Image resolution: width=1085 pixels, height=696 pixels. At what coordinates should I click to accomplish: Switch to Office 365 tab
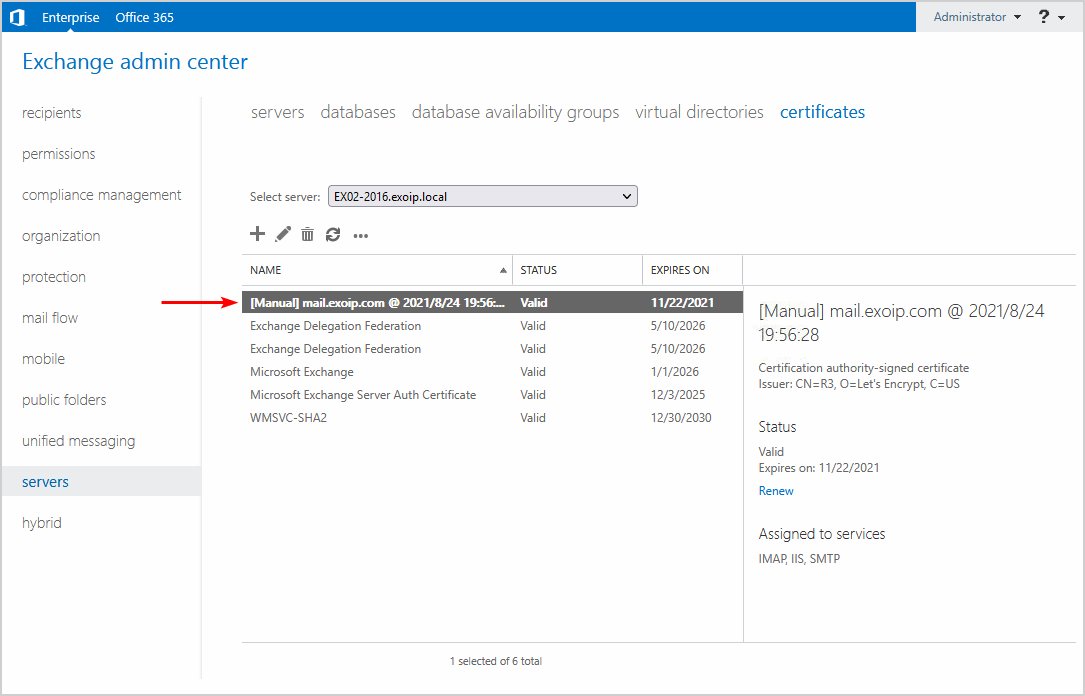(x=145, y=17)
